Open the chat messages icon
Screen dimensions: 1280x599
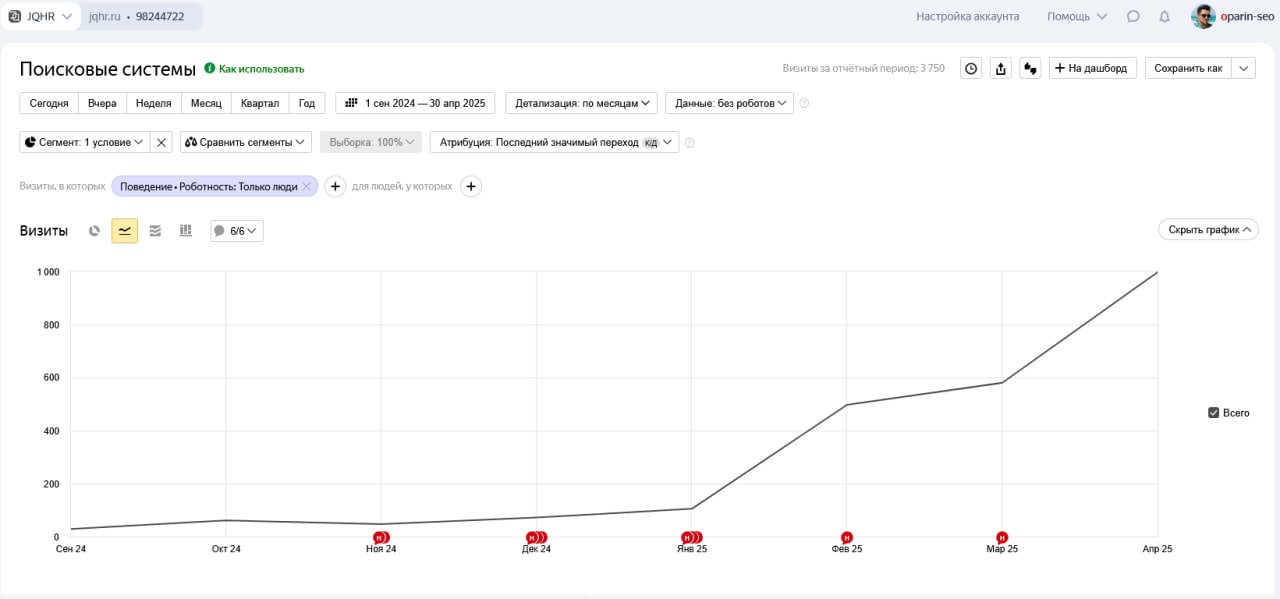[x=1133, y=16]
